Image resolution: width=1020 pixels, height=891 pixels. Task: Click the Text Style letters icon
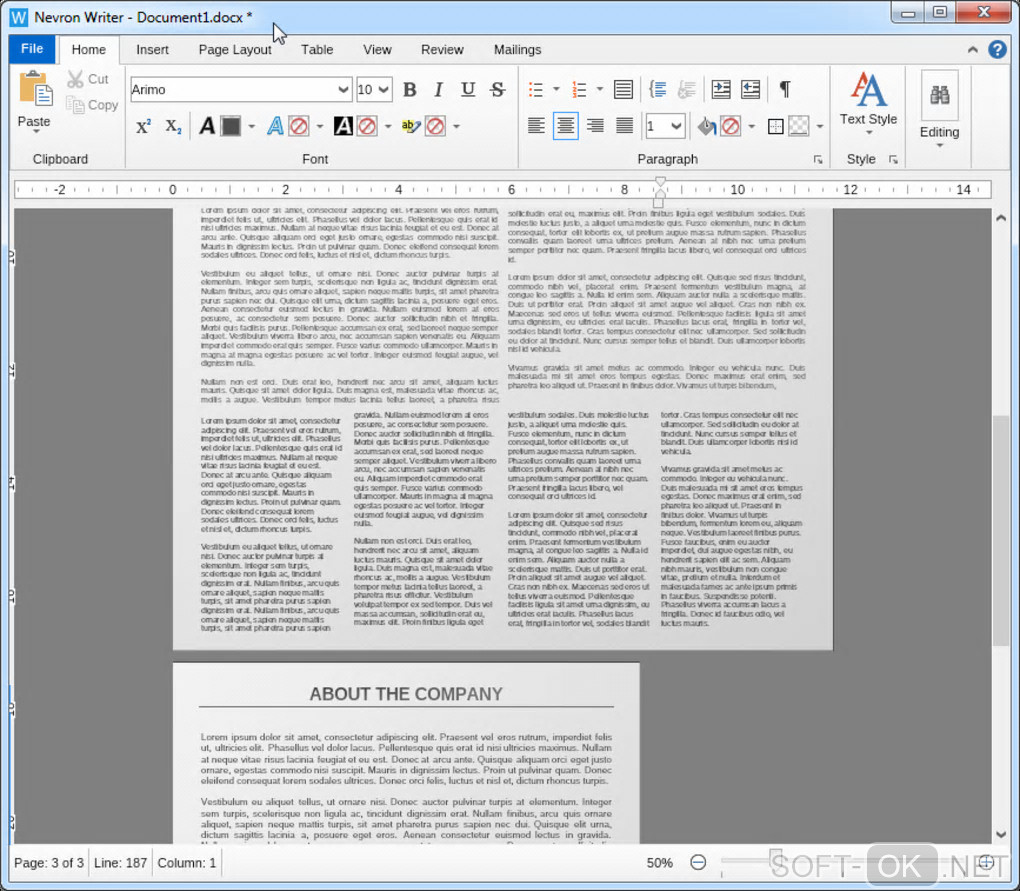point(868,89)
